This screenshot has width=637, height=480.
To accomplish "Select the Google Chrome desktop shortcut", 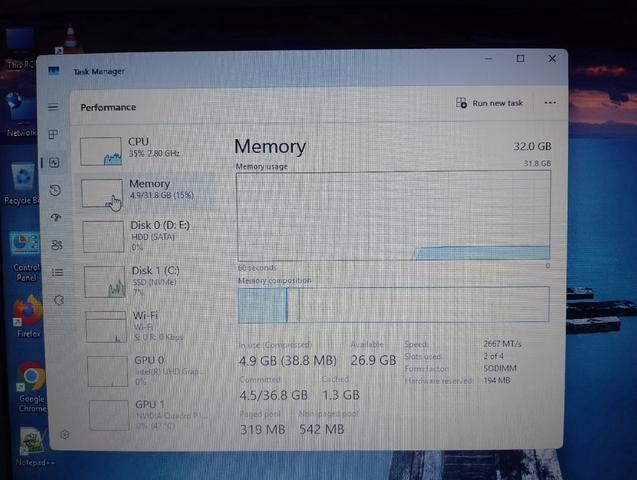I will (31, 387).
